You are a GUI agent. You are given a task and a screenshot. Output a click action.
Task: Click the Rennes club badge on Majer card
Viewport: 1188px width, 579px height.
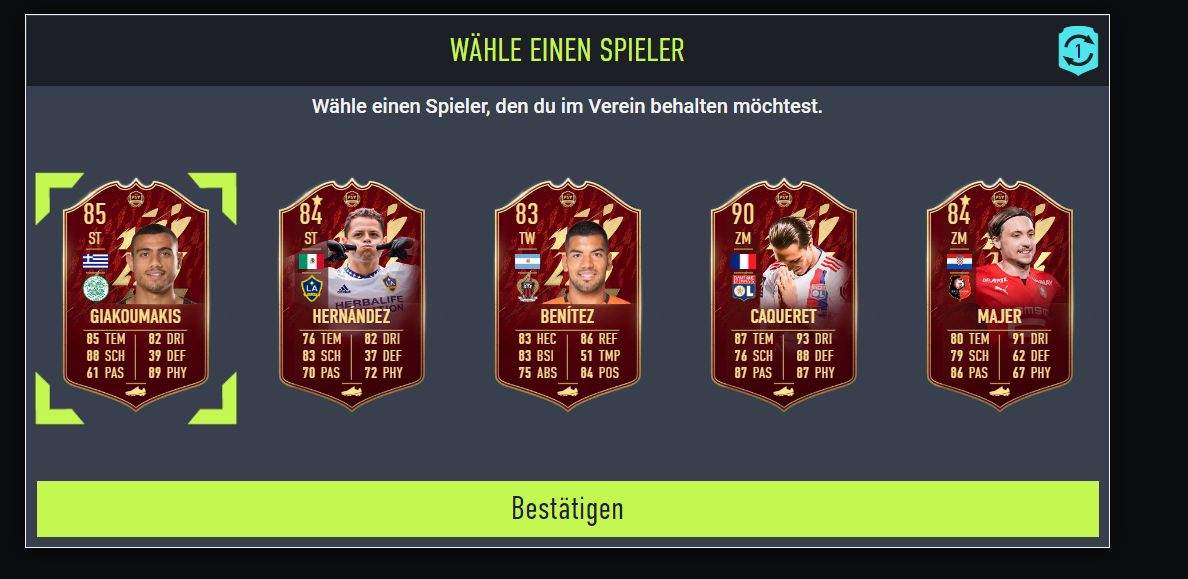click(x=959, y=288)
